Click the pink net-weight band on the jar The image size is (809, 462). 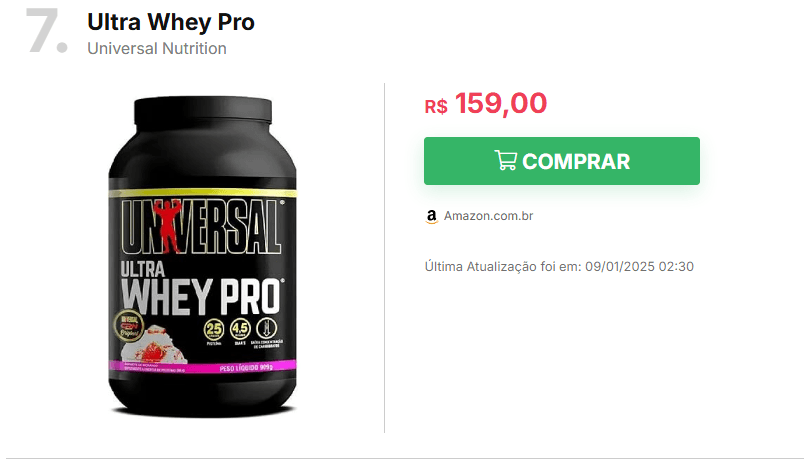tap(202, 367)
